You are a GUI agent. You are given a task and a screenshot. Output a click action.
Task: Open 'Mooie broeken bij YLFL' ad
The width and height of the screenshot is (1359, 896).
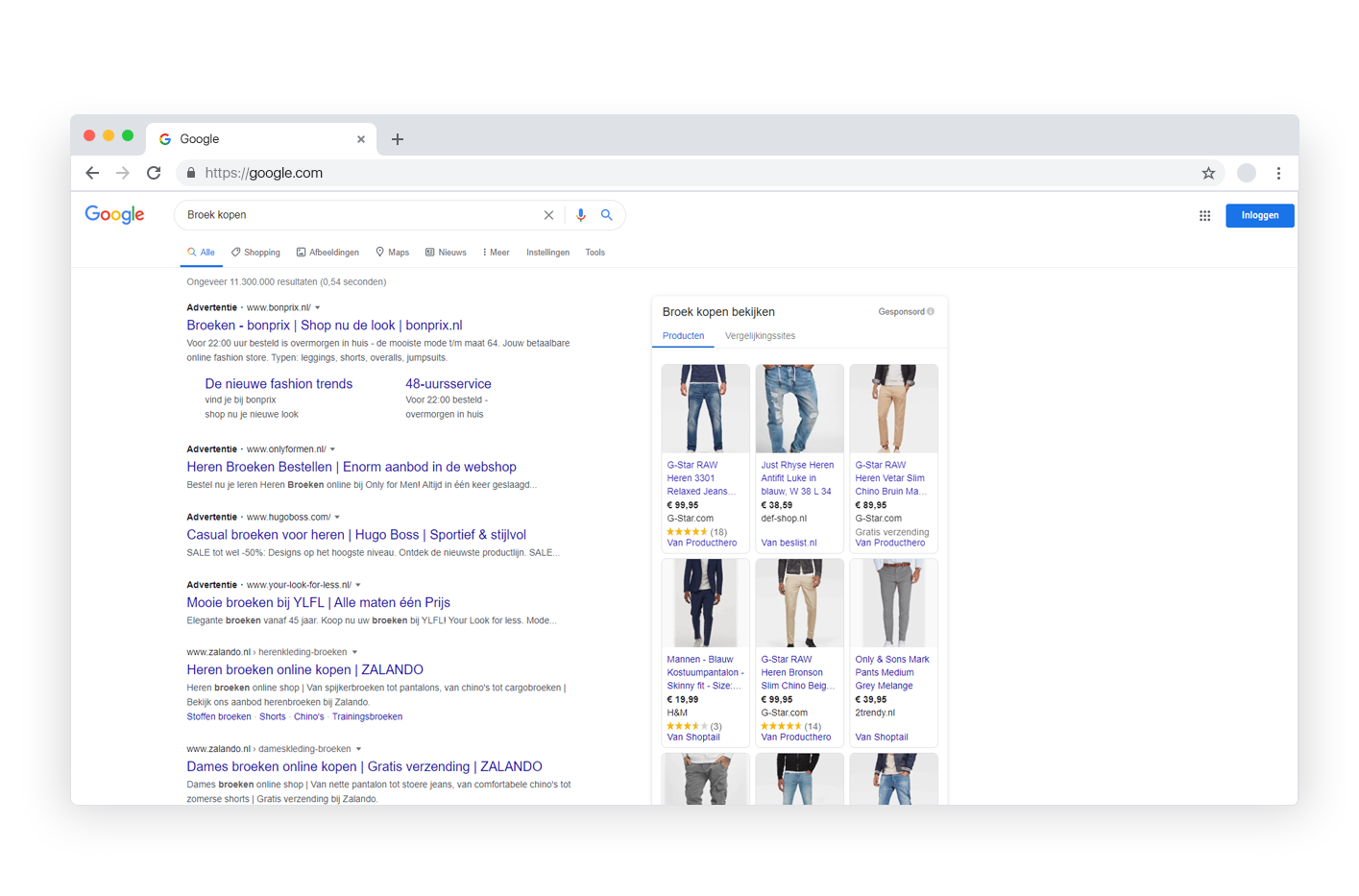[x=318, y=602]
